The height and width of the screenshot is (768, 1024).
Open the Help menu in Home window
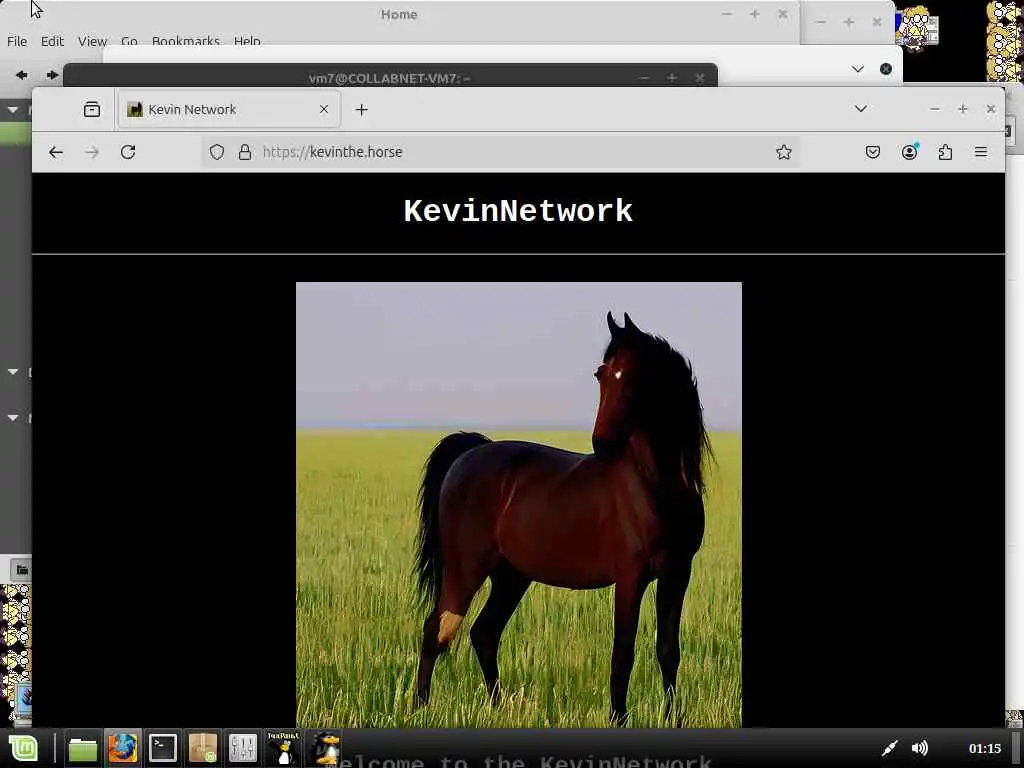247,41
